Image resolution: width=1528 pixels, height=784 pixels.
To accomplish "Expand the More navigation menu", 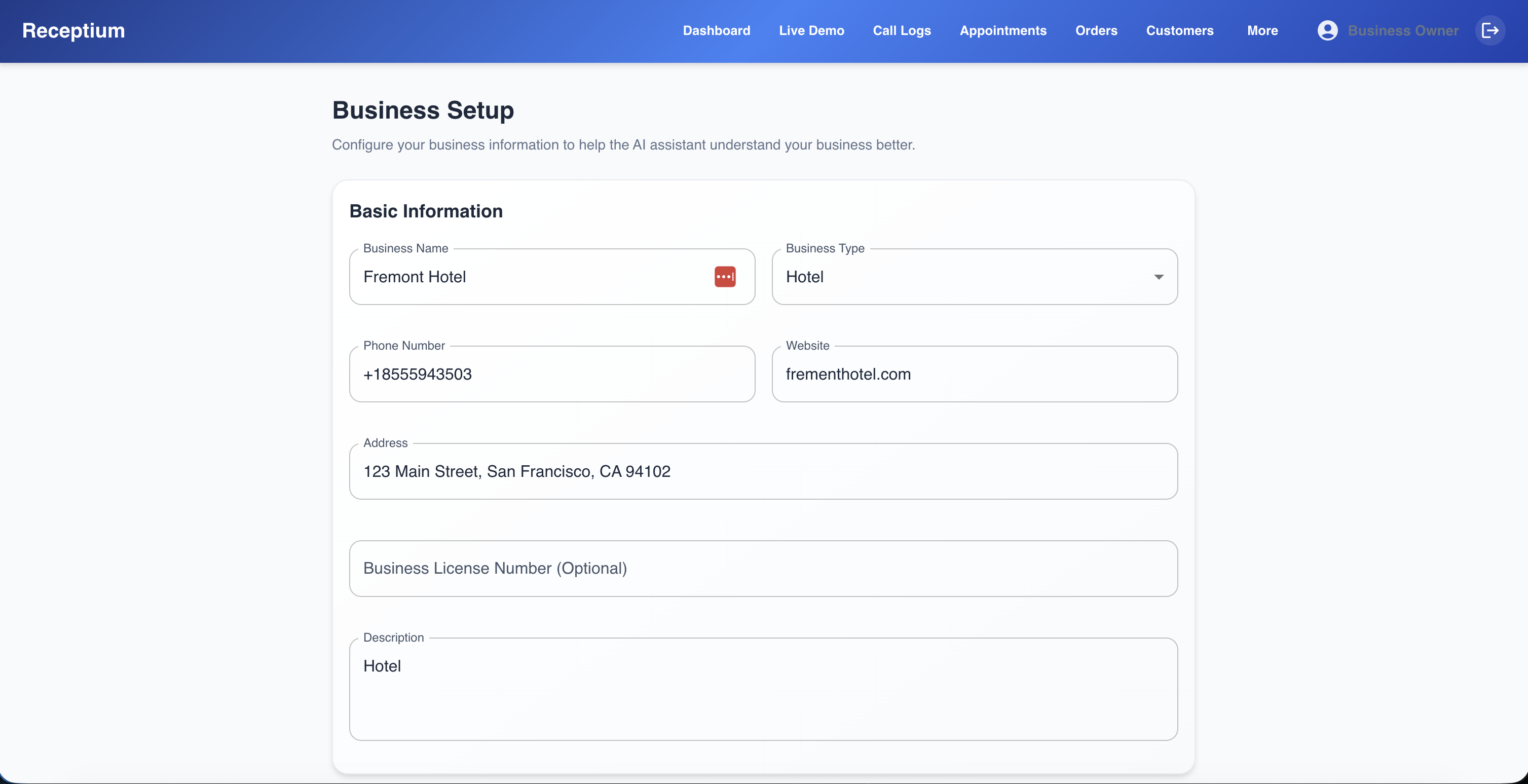I will (x=1261, y=30).
